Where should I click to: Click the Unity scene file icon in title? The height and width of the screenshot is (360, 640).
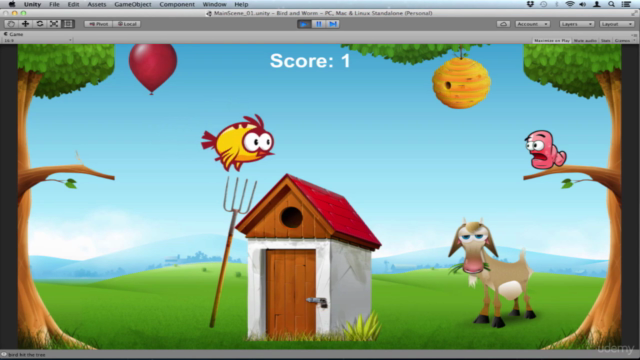(209, 13)
